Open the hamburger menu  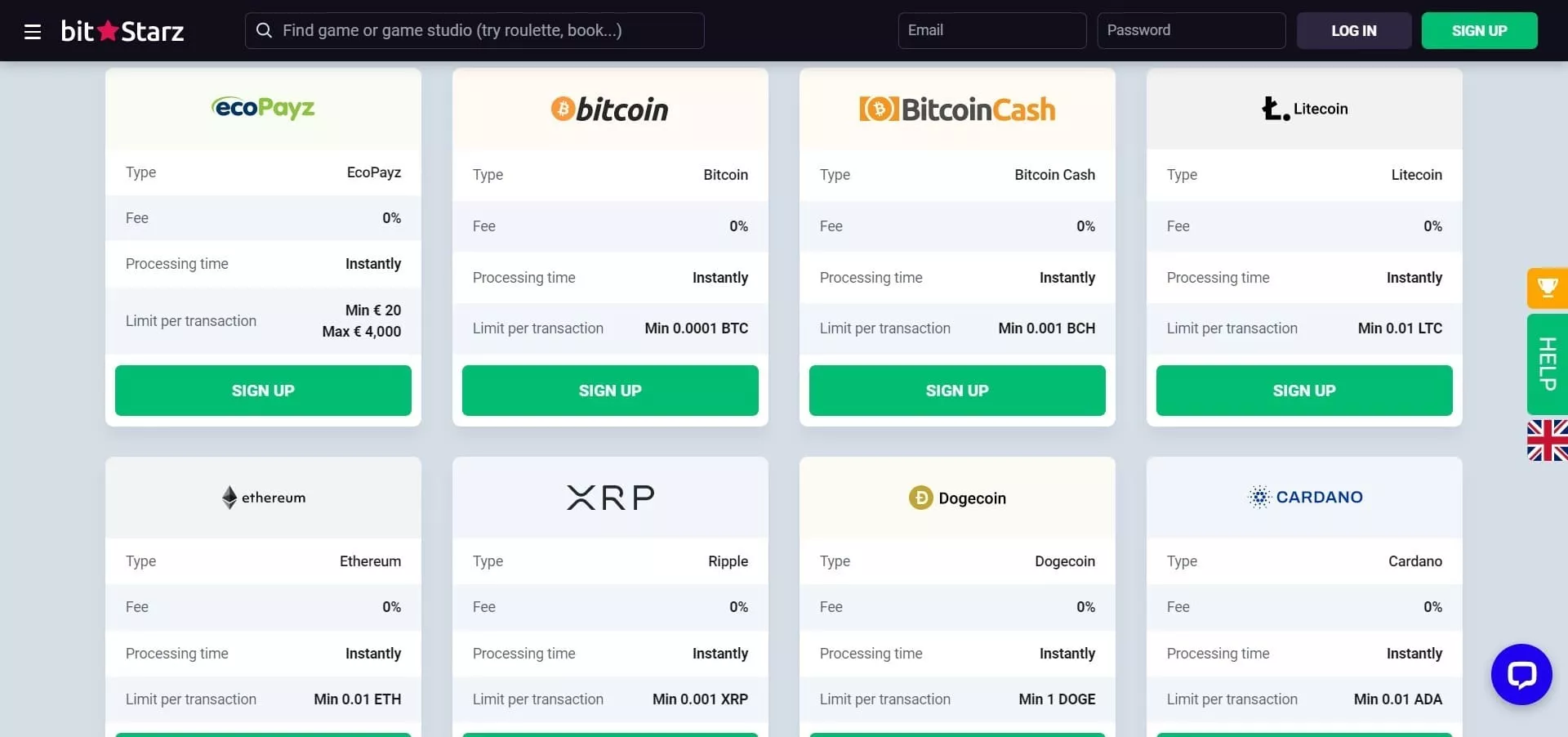click(33, 32)
